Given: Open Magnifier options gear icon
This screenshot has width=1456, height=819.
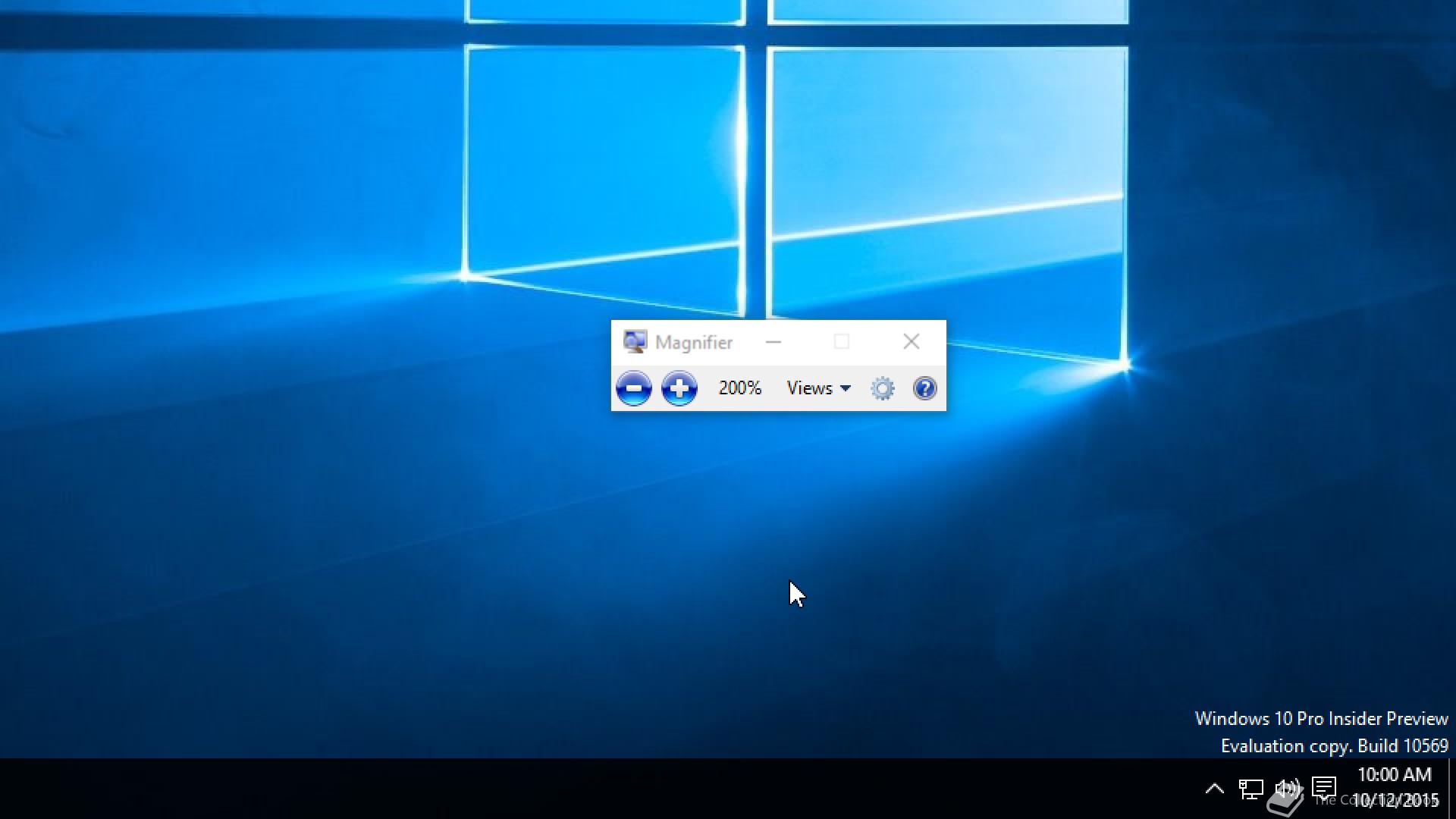Looking at the screenshot, I should [882, 388].
